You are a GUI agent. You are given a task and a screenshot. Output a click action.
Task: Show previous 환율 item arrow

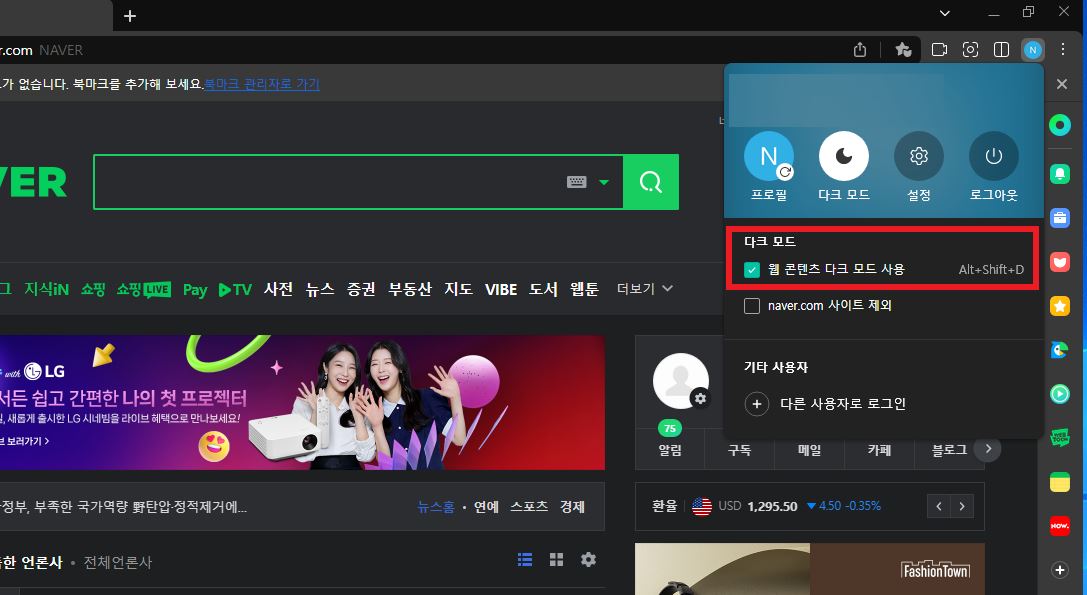939,506
